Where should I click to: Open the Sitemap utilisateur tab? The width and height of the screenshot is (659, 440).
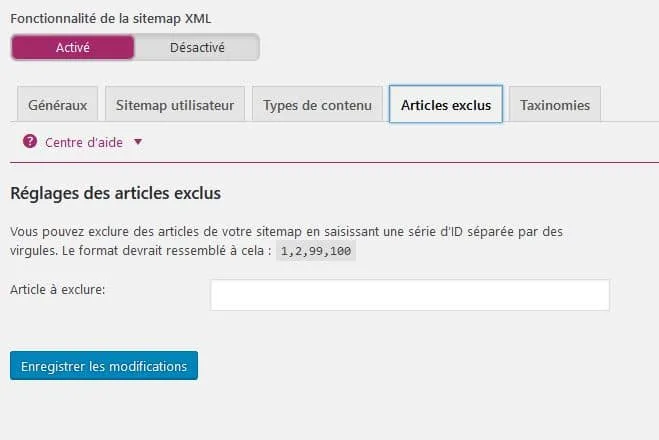pos(175,105)
